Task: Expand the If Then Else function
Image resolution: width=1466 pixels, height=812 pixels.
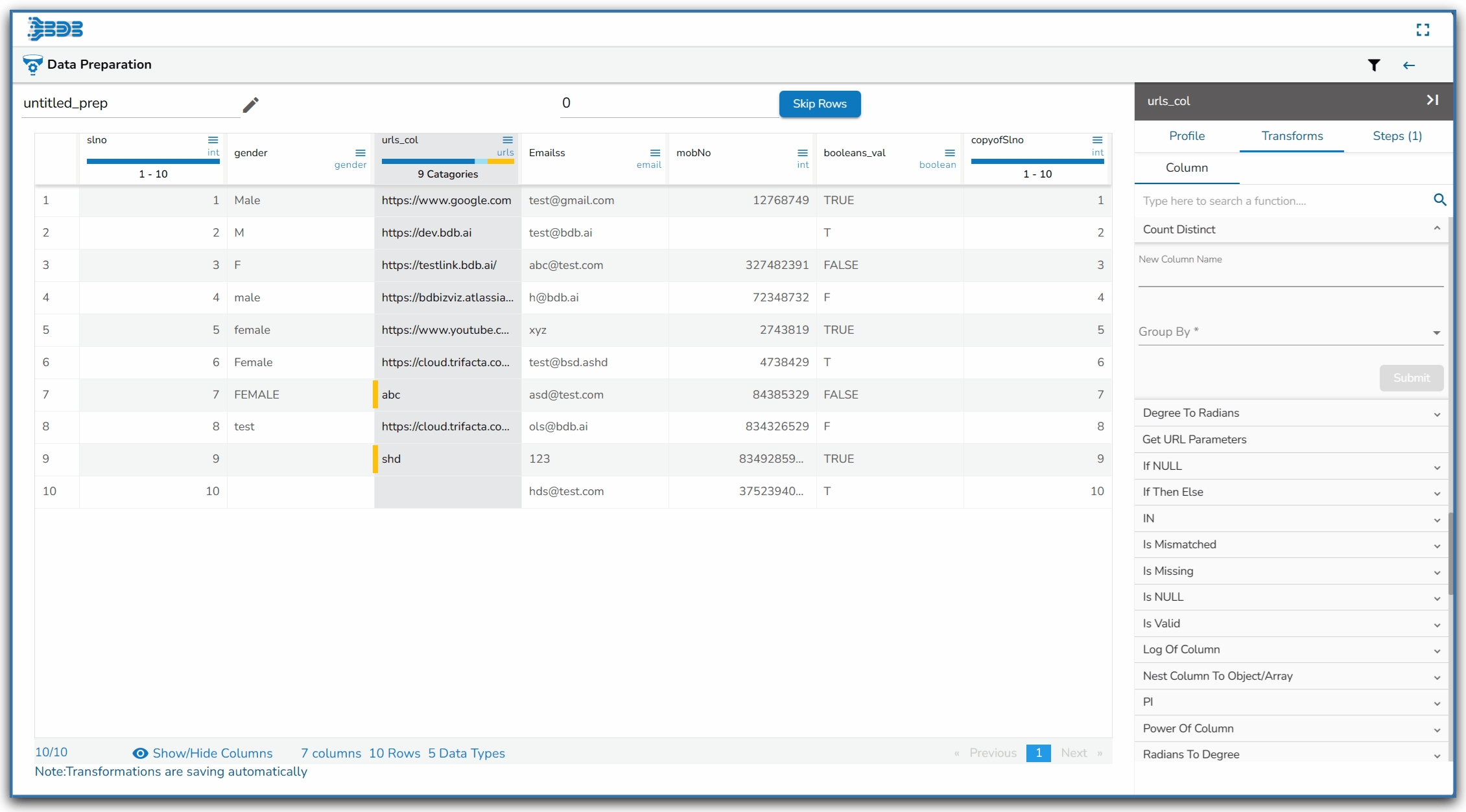Action: pos(1437,493)
